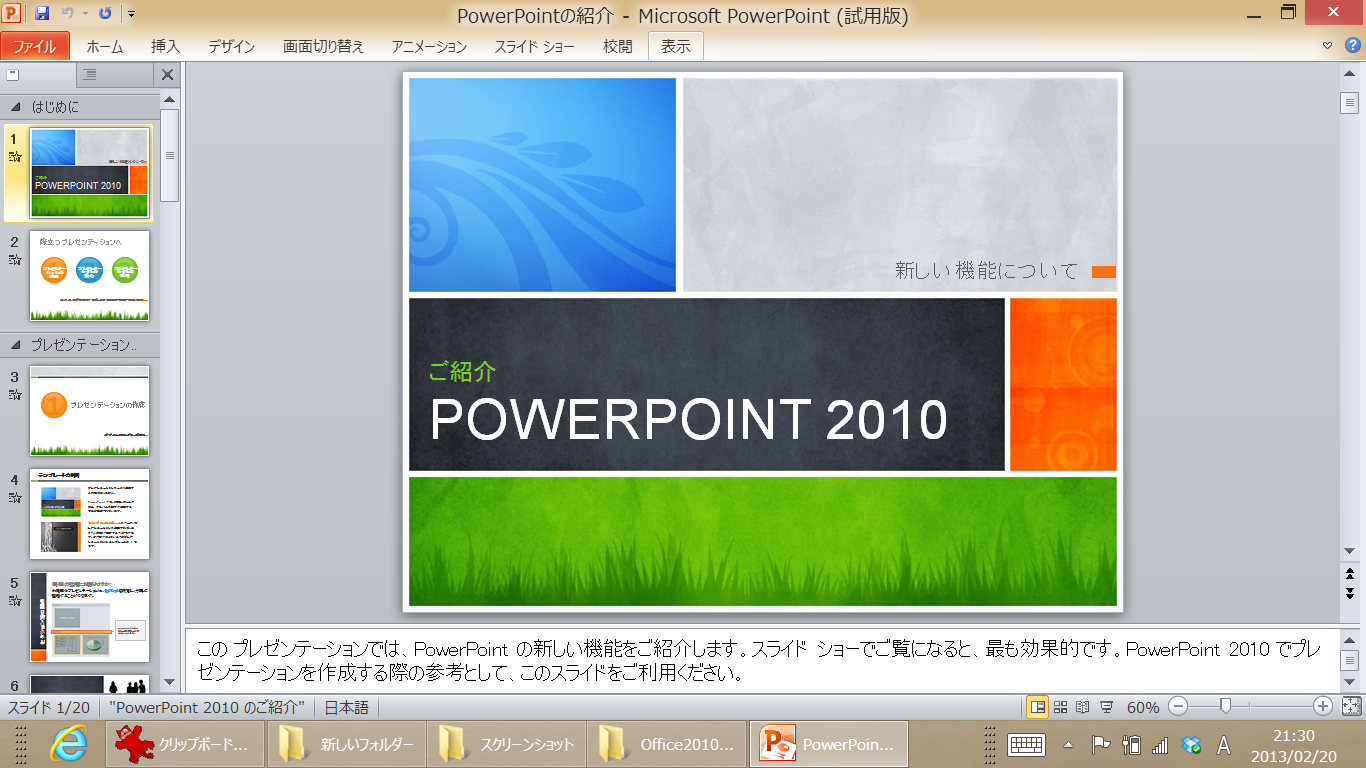Switch to the デザイン ribbon tab
This screenshot has width=1366, height=768.
tap(231, 46)
